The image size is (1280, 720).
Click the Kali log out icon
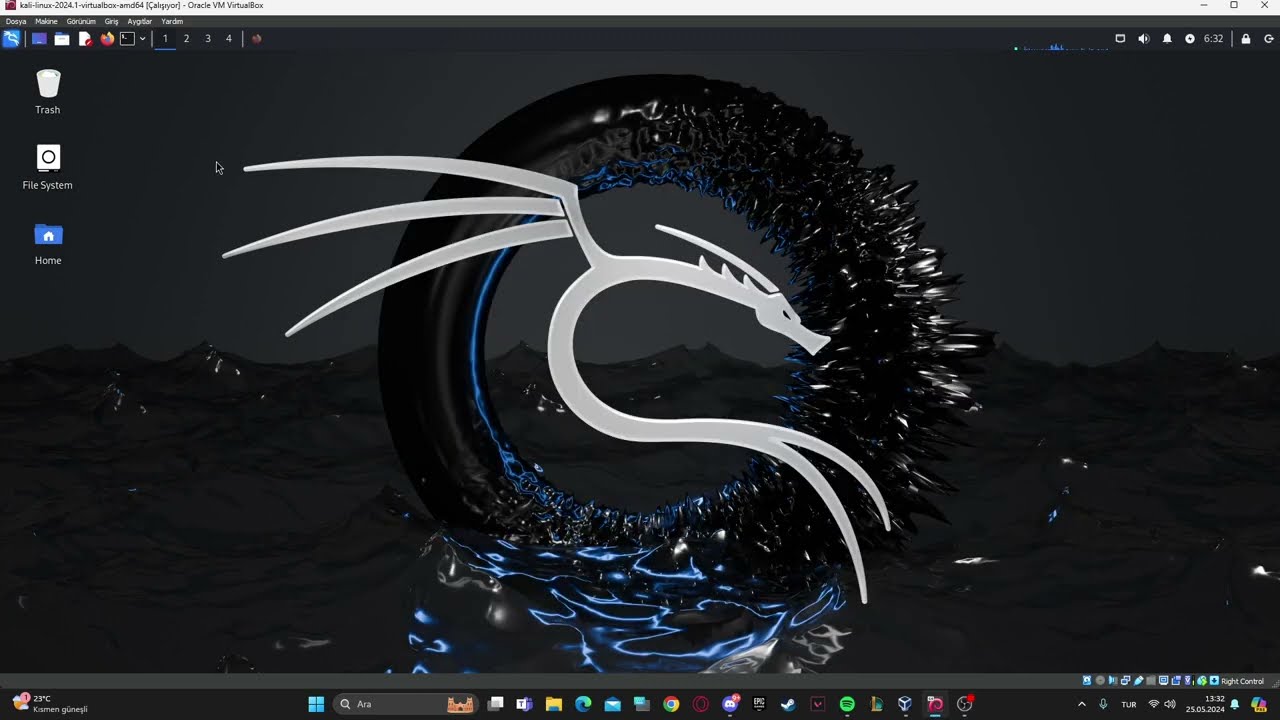point(1269,39)
